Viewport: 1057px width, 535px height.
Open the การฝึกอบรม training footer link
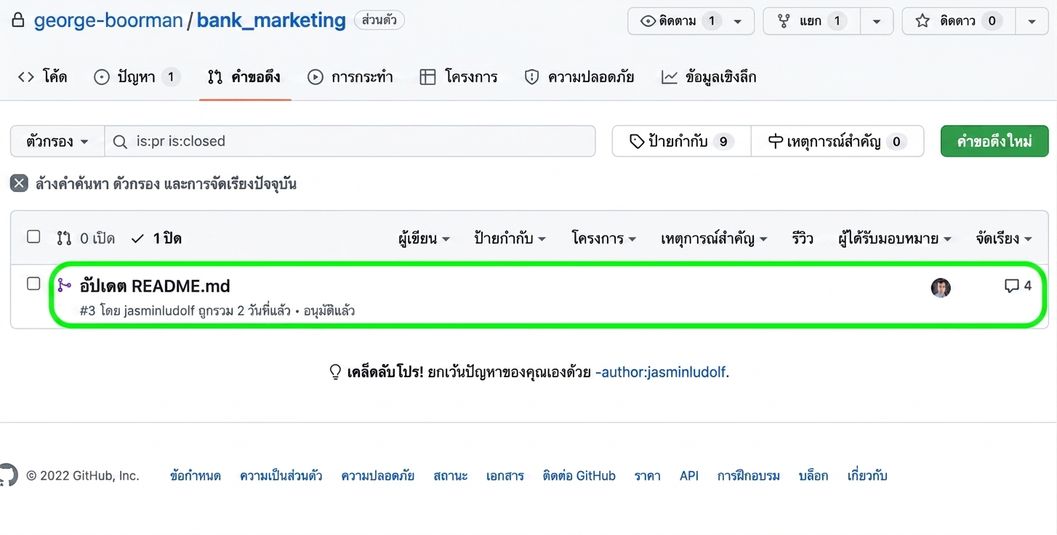point(748,476)
